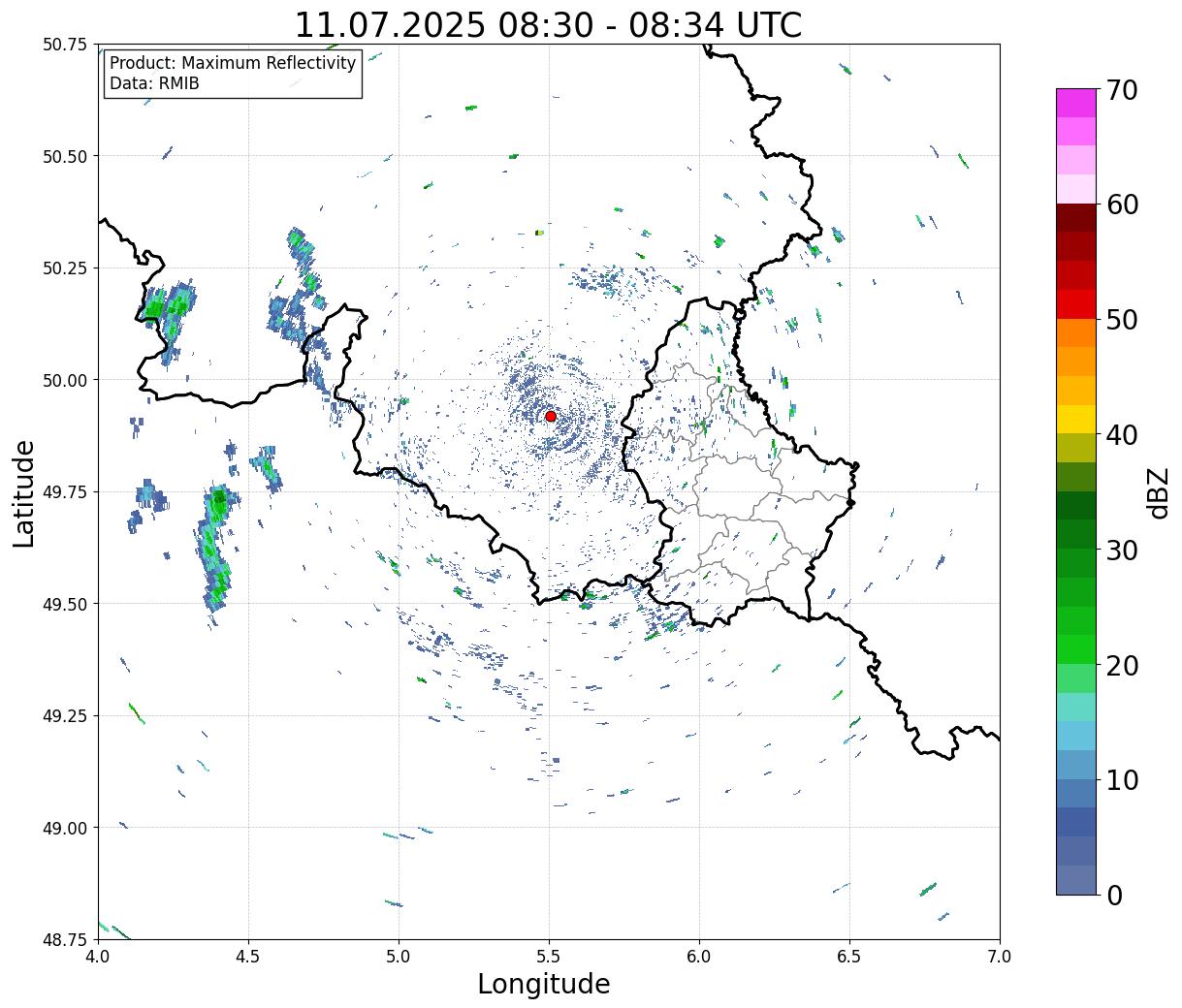This screenshot has height=1008, width=1182.
Task: Click the longitude tick label 4.5
Action: 248,956
